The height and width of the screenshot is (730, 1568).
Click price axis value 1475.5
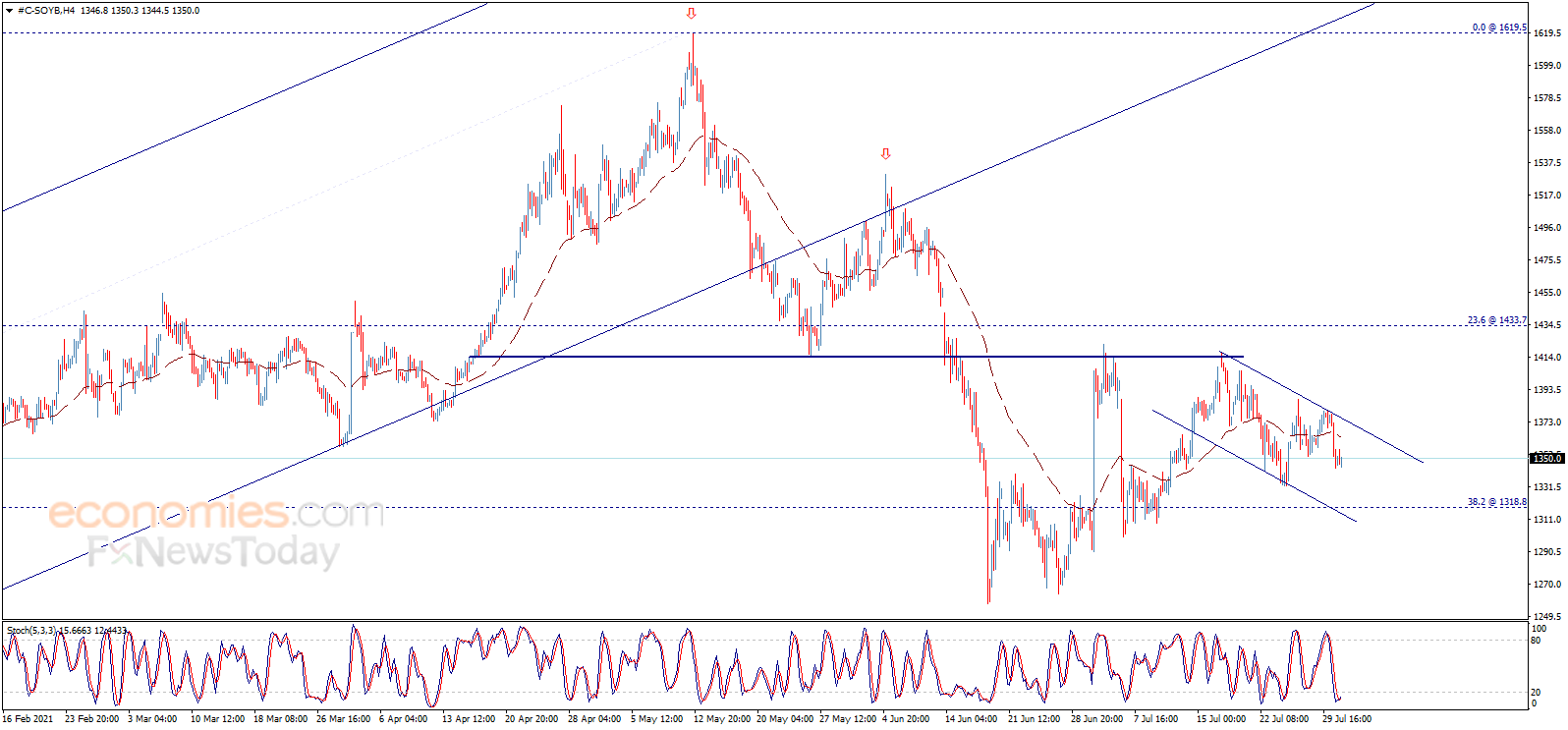(1546, 260)
